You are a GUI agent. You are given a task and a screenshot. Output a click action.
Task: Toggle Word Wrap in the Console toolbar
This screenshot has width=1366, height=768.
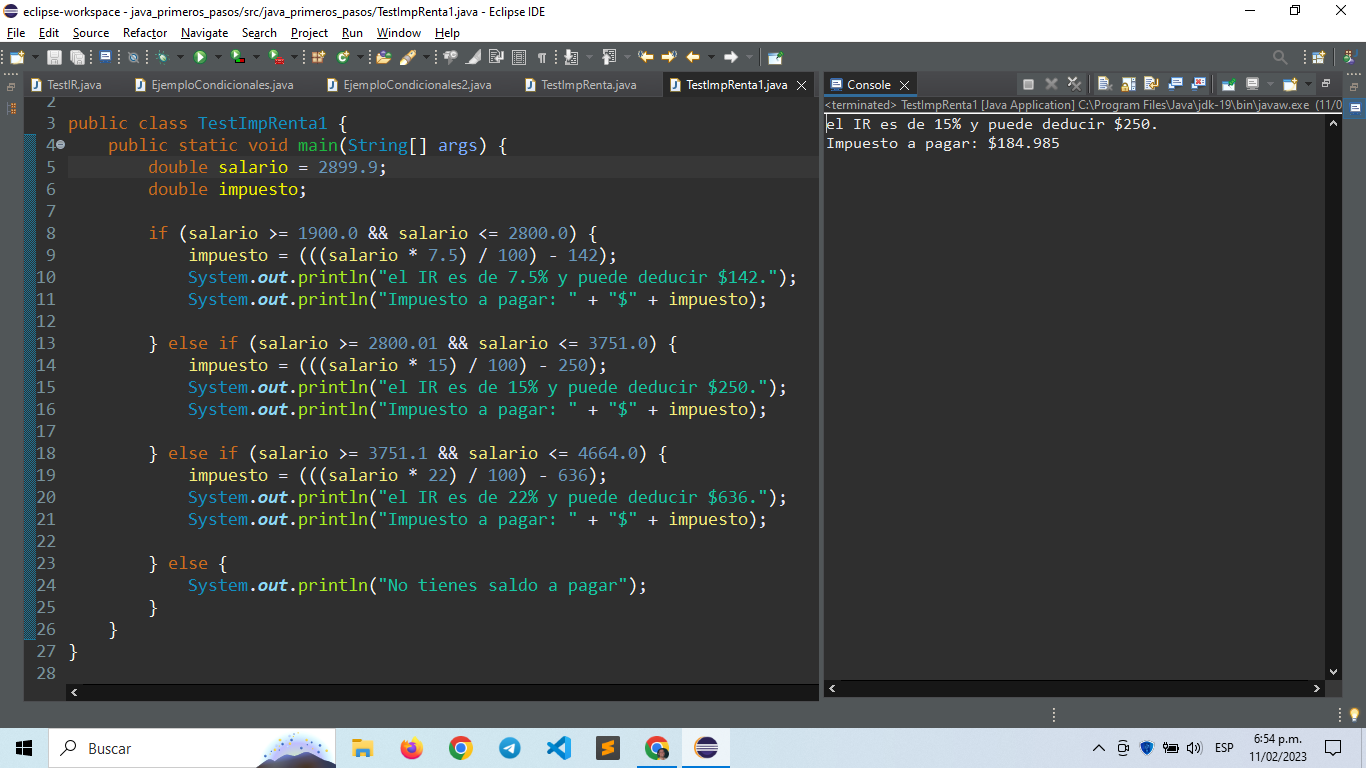coord(1151,84)
